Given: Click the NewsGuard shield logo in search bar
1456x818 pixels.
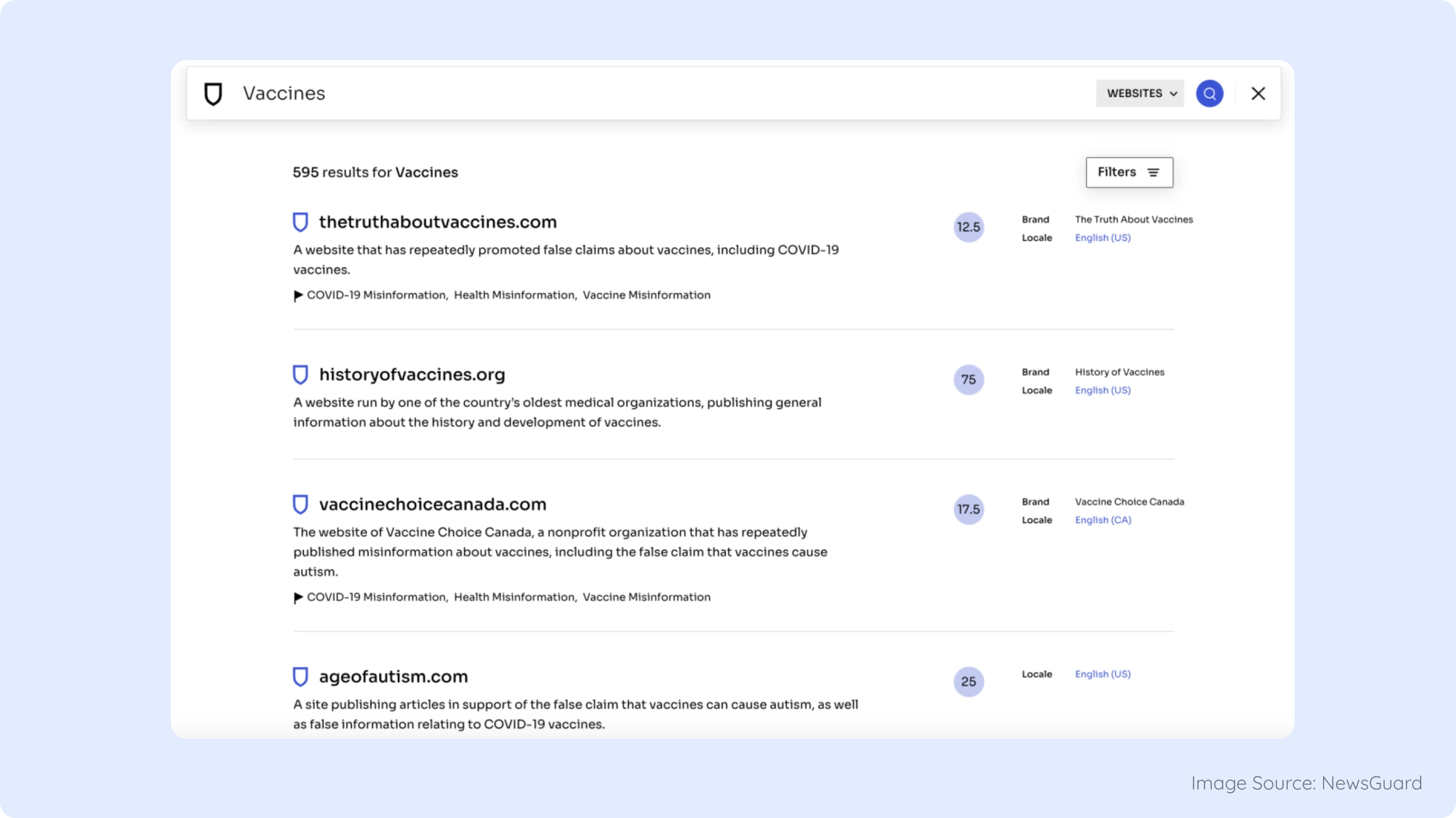Looking at the screenshot, I should coord(213,94).
